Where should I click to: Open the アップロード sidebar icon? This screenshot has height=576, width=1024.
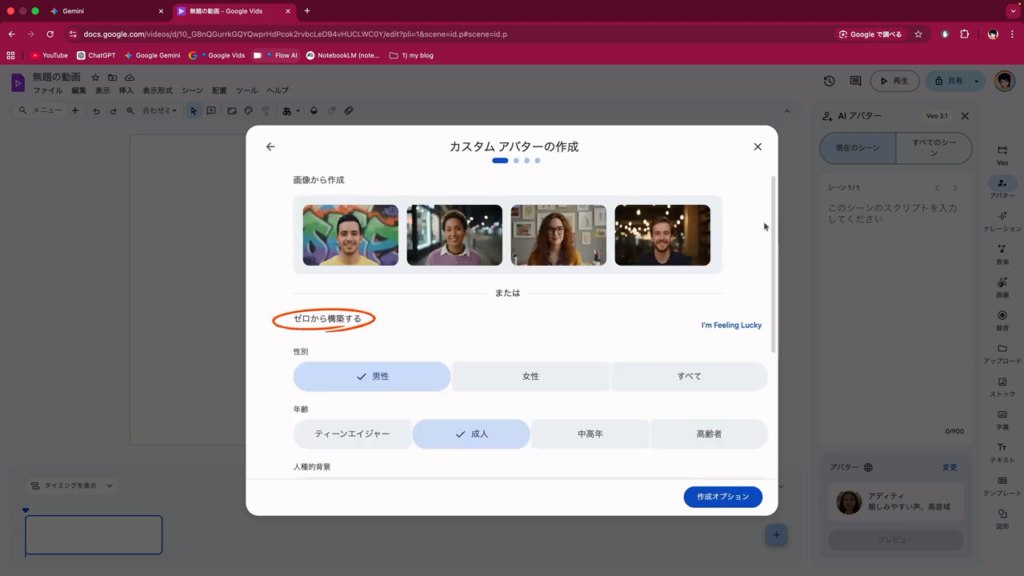(1002, 352)
